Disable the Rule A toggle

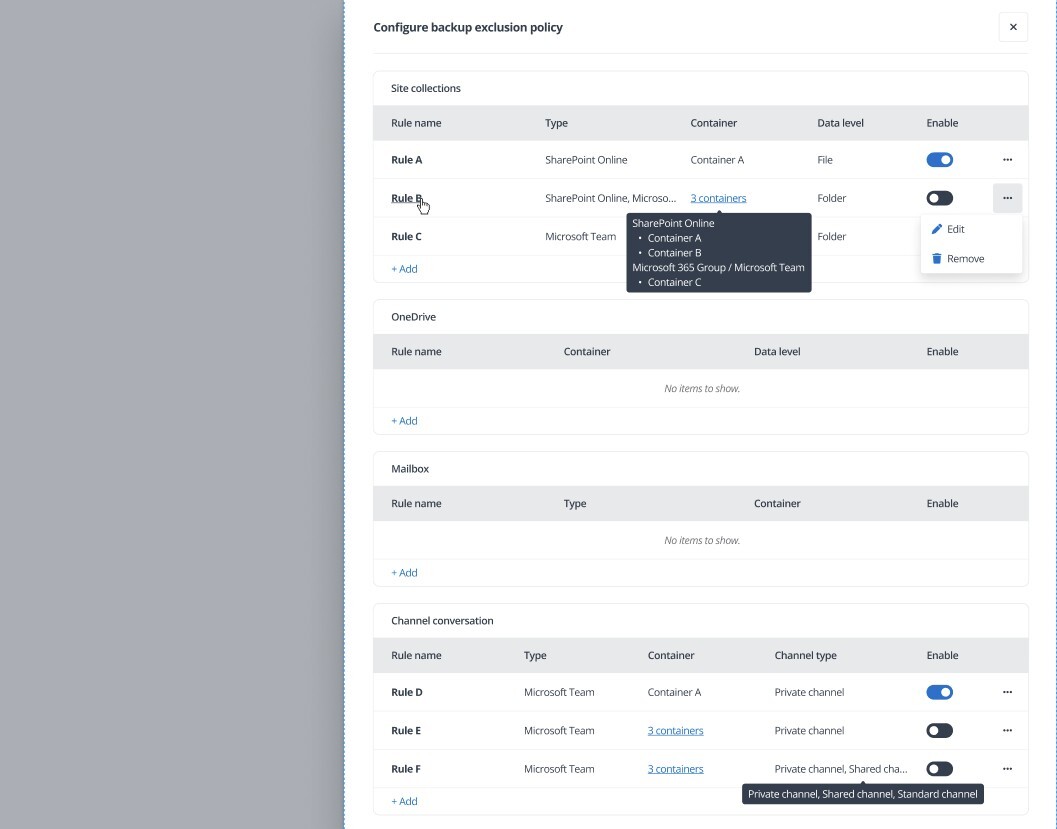click(939, 160)
